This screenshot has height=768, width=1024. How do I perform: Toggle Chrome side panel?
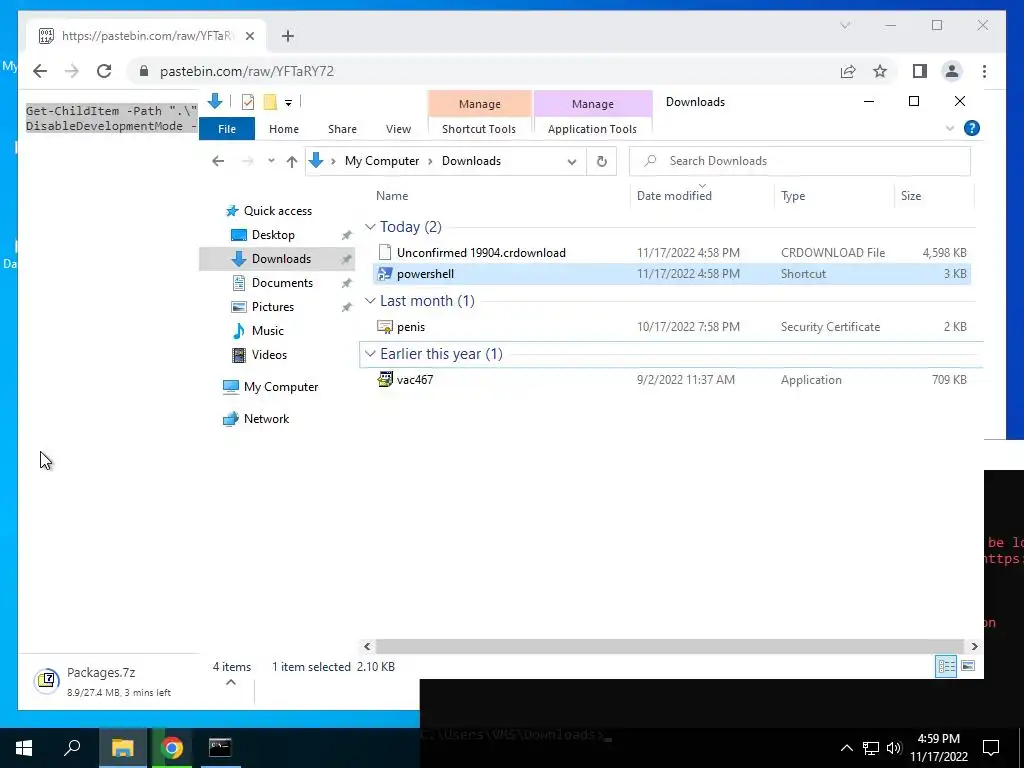(920, 71)
